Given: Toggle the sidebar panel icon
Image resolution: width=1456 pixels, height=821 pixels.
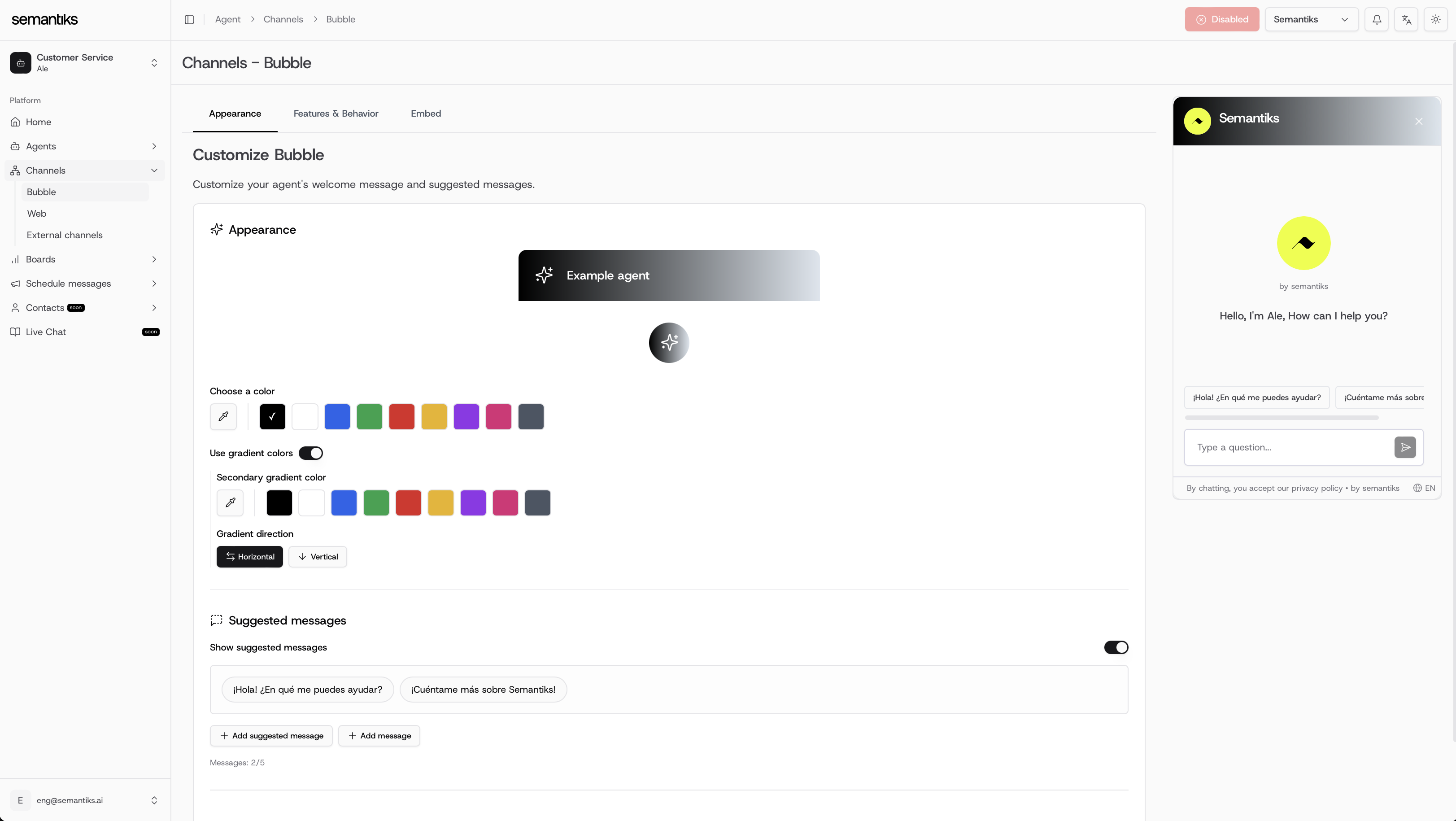Looking at the screenshot, I should tap(189, 19).
